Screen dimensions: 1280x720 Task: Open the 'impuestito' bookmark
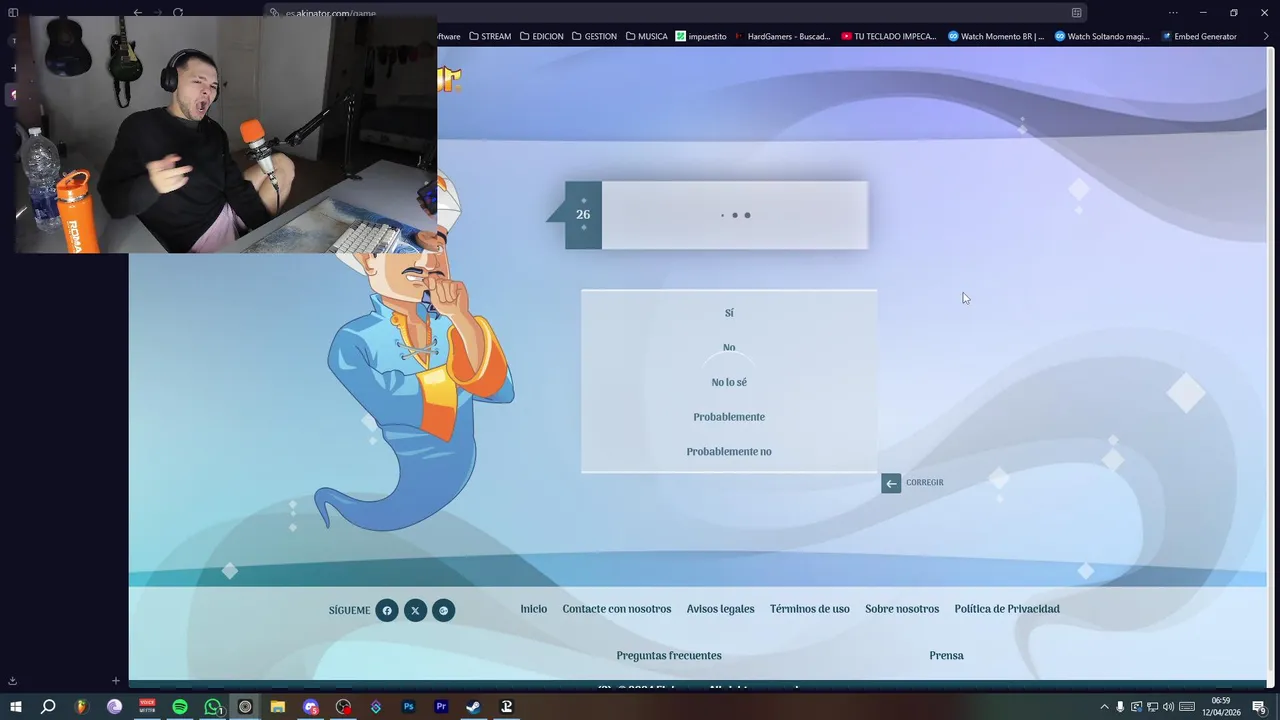click(701, 36)
